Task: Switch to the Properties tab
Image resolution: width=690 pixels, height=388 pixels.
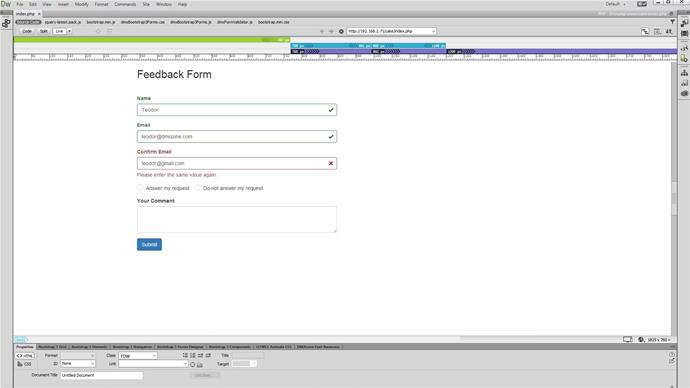Action: click(x=25, y=347)
